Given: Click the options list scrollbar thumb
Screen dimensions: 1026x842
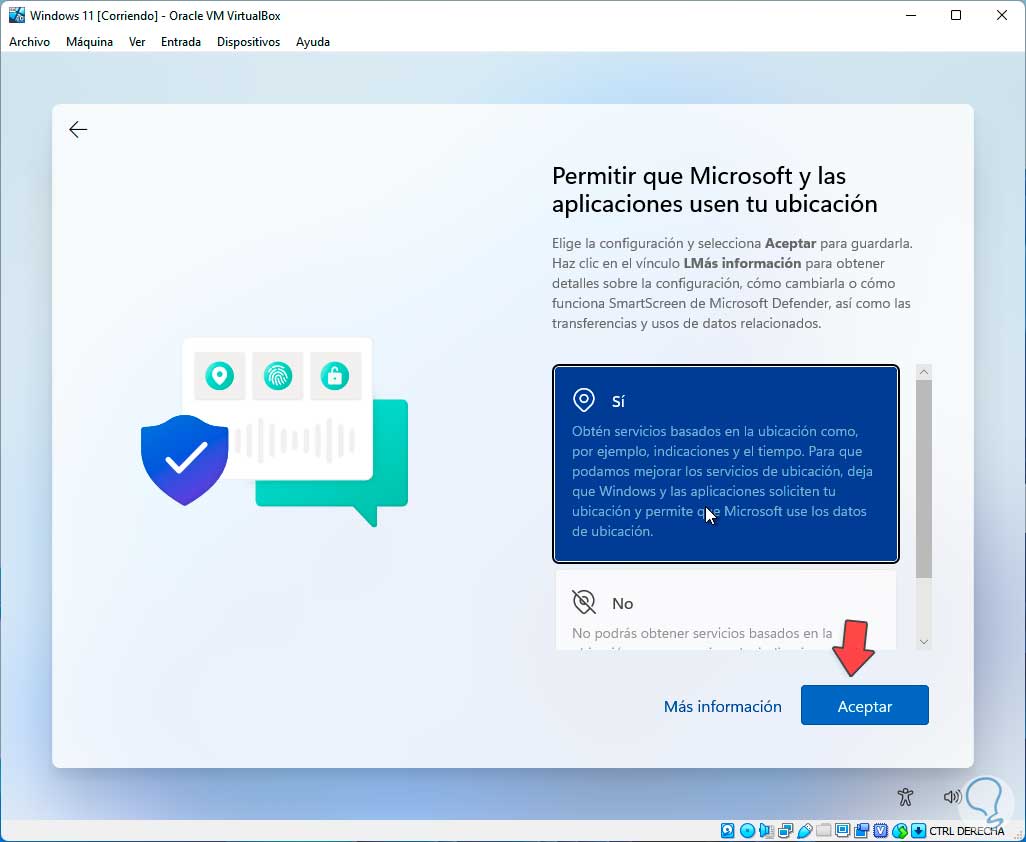Looking at the screenshot, I should 924,479.
